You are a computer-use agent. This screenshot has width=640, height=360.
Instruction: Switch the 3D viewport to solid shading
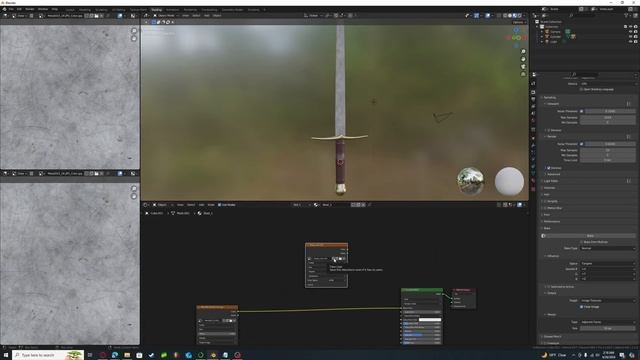click(x=510, y=16)
